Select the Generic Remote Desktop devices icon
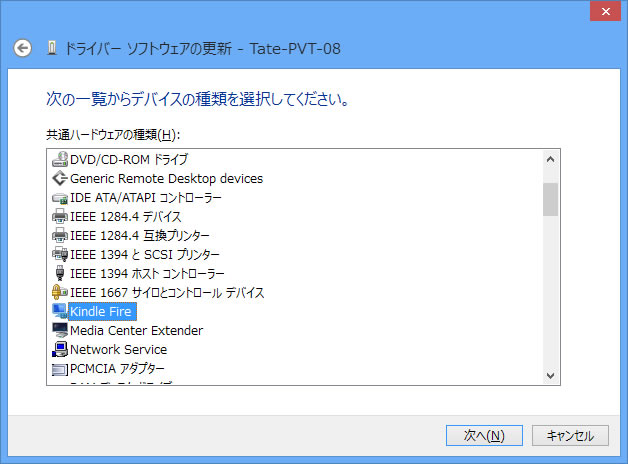Image resolution: width=628 pixels, height=464 pixels. (60, 178)
